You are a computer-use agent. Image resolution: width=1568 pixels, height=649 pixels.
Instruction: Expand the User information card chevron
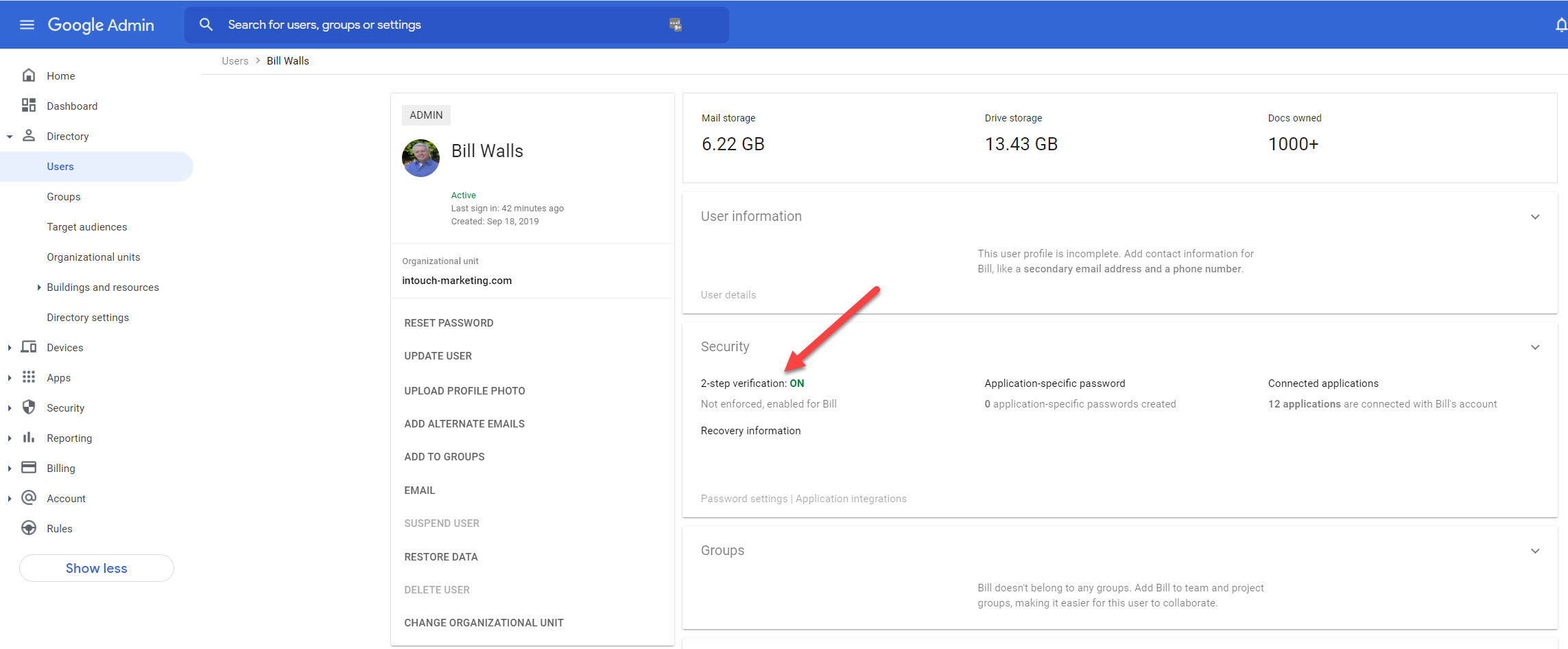(1535, 217)
